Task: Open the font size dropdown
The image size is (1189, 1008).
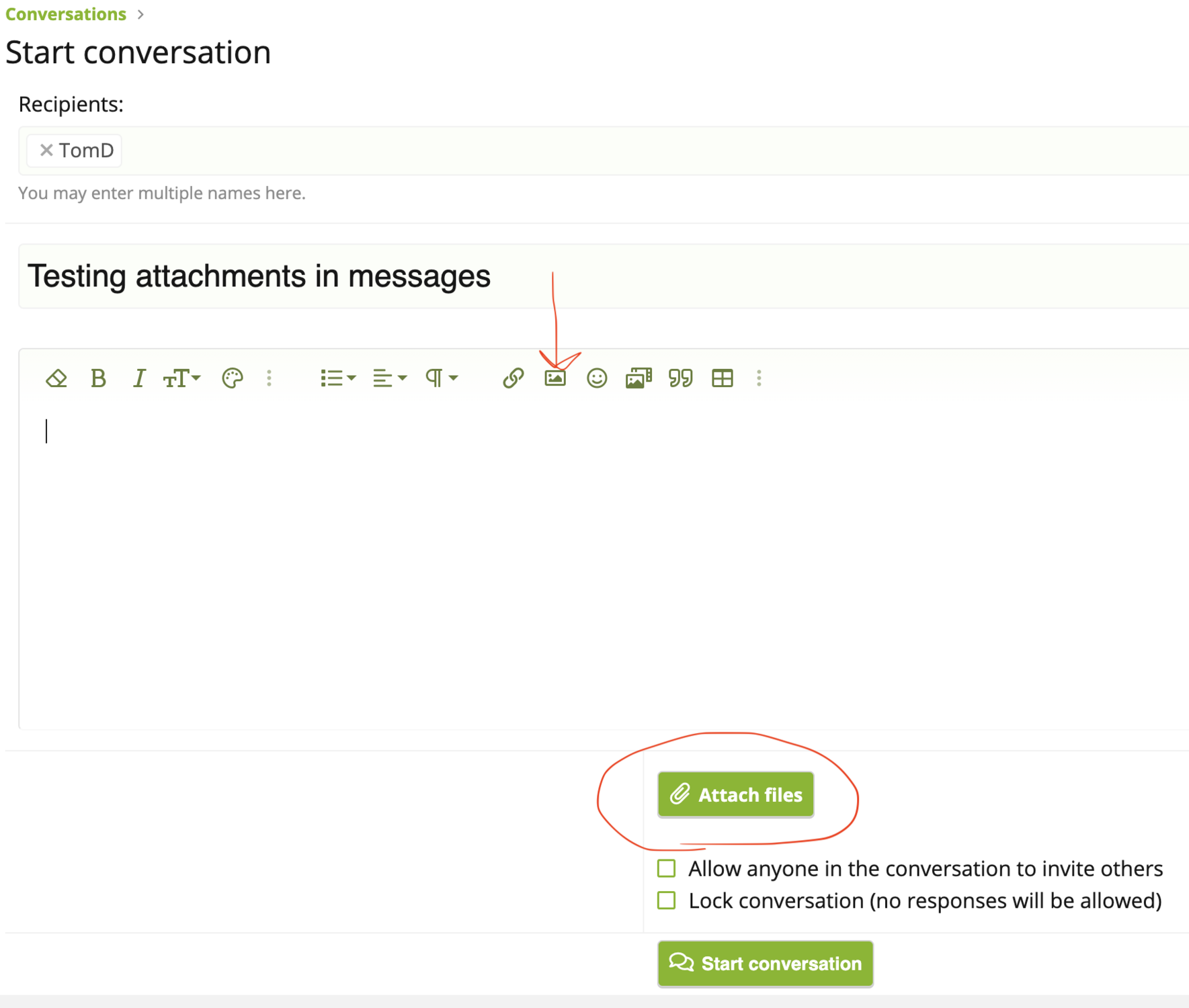Action: 181,378
